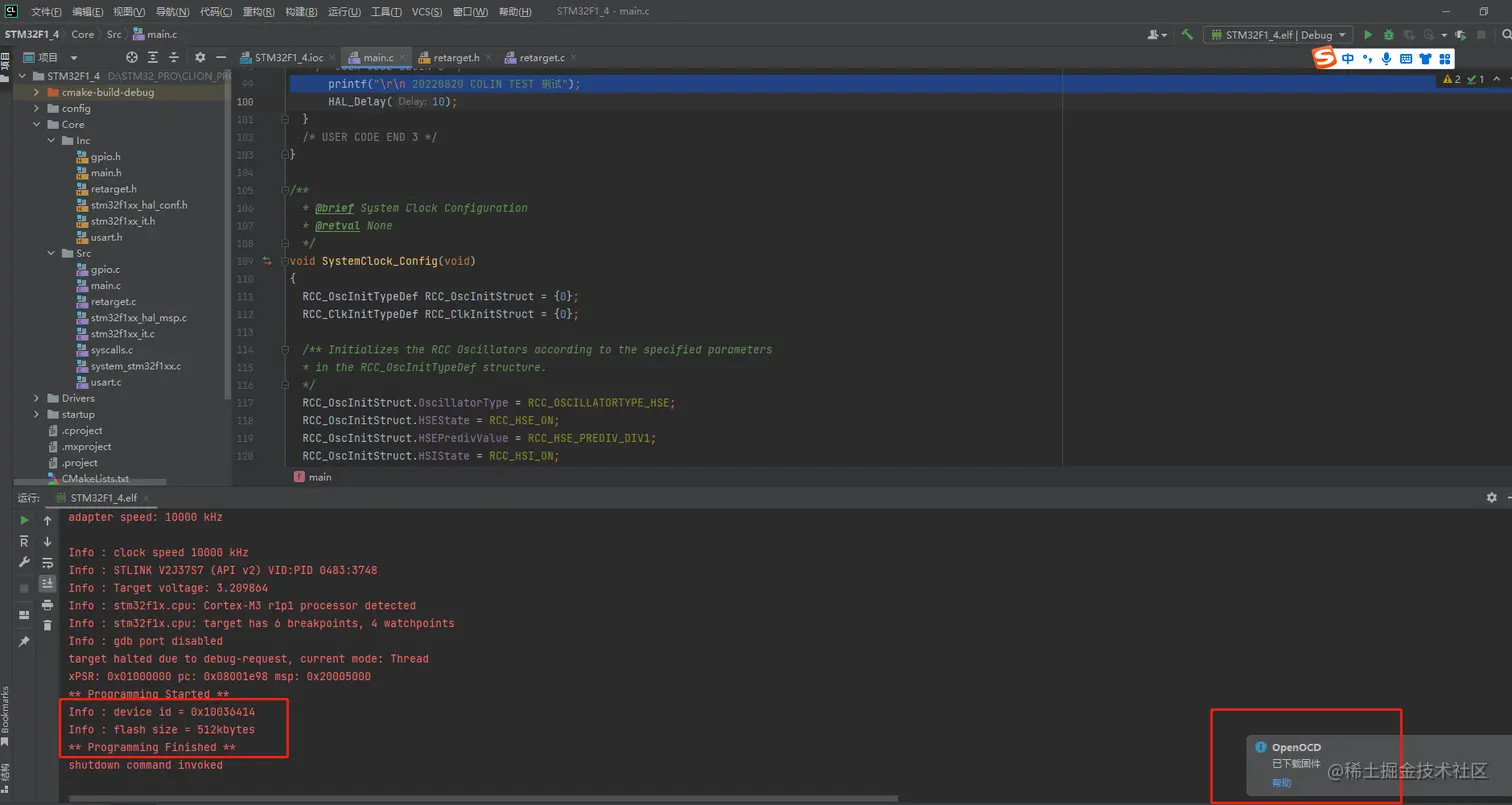Open Run panel gear settings
The height and width of the screenshot is (805, 1512).
click(x=1491, y=497)
